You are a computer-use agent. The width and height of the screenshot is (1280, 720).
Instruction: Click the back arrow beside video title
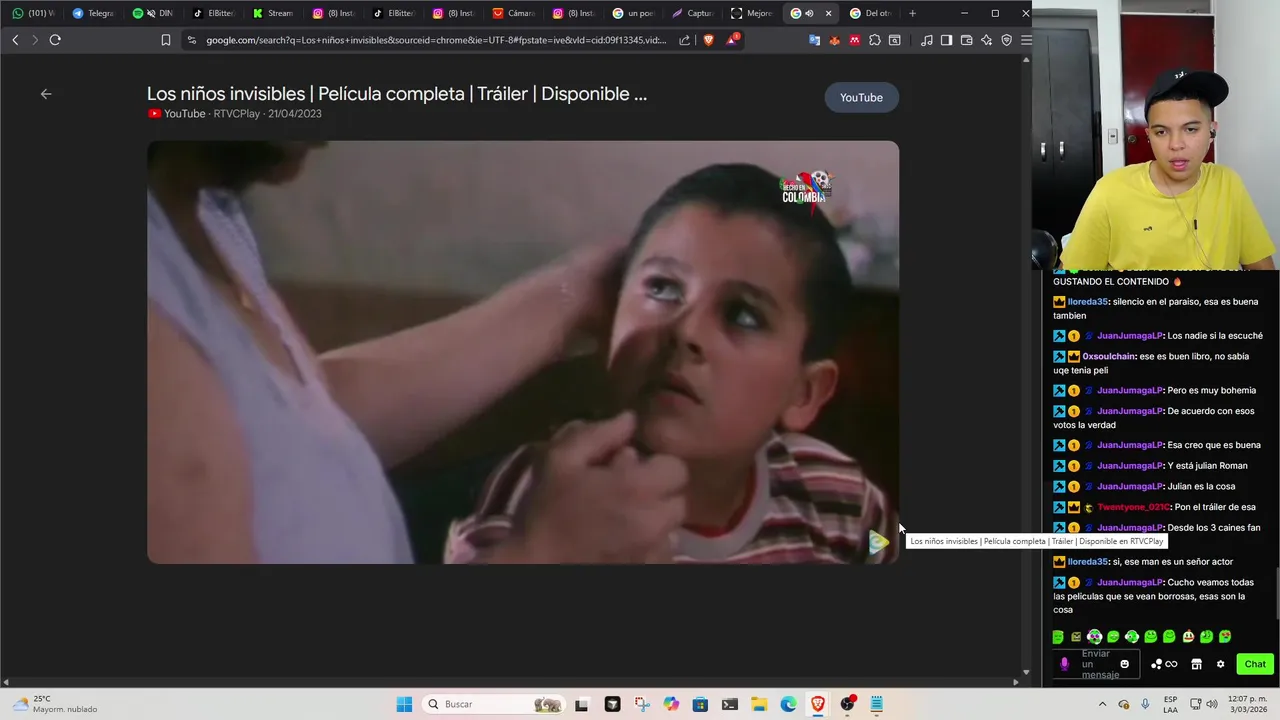pyautogui.click(x=46, y=94)
